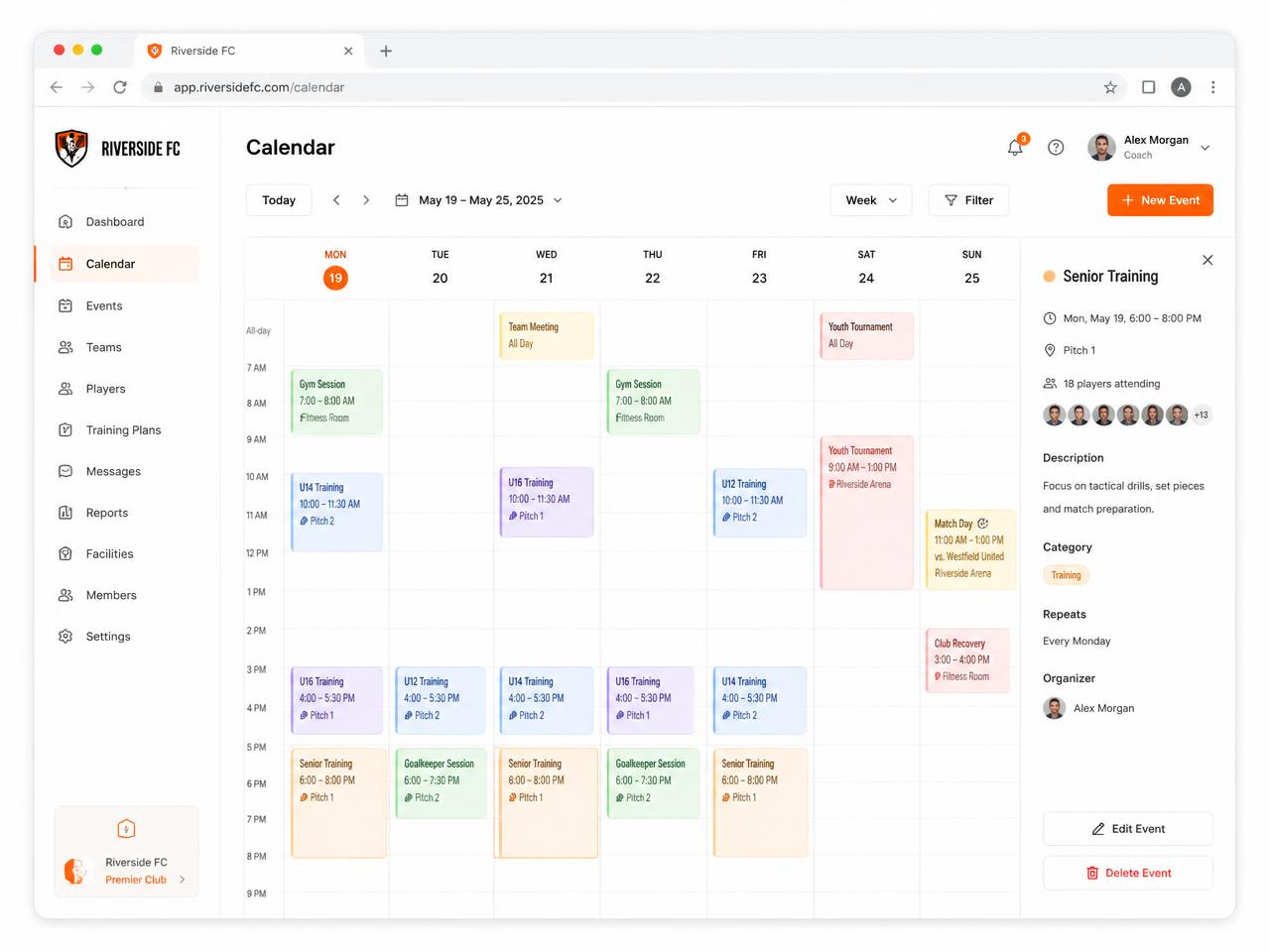1270x952 pixels.
Task: Select the Training category tag
Action: [1066, 575]
